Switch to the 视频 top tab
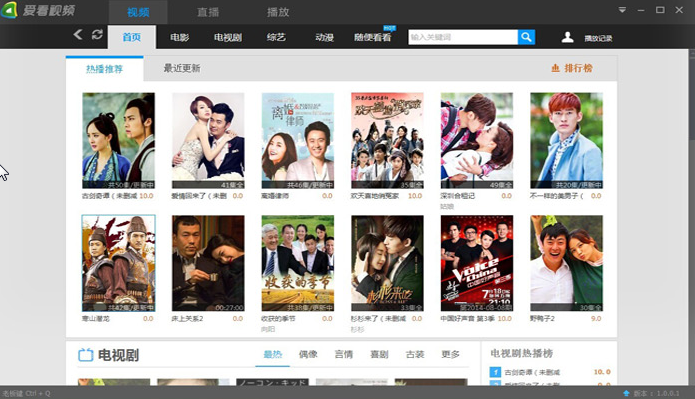 tap(138, 12)
